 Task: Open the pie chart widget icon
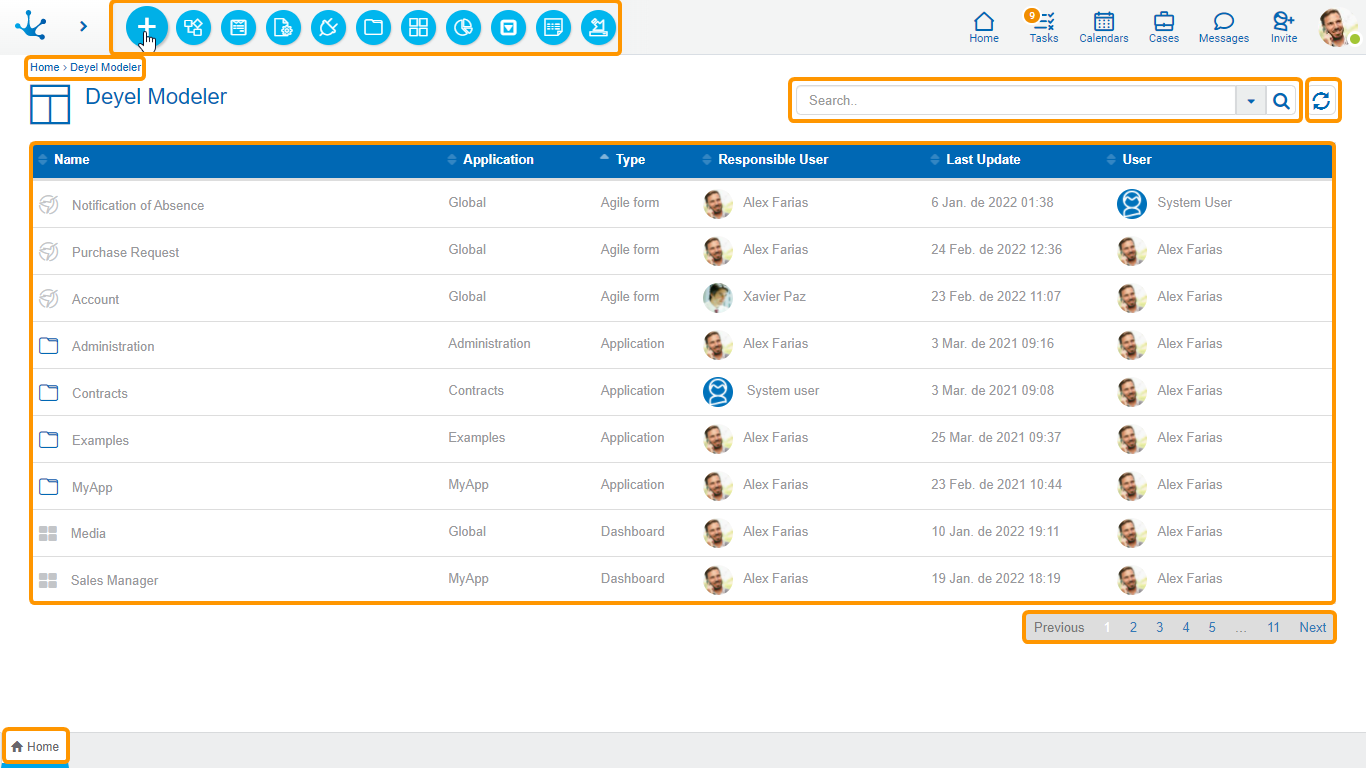(x=463, y=28)
